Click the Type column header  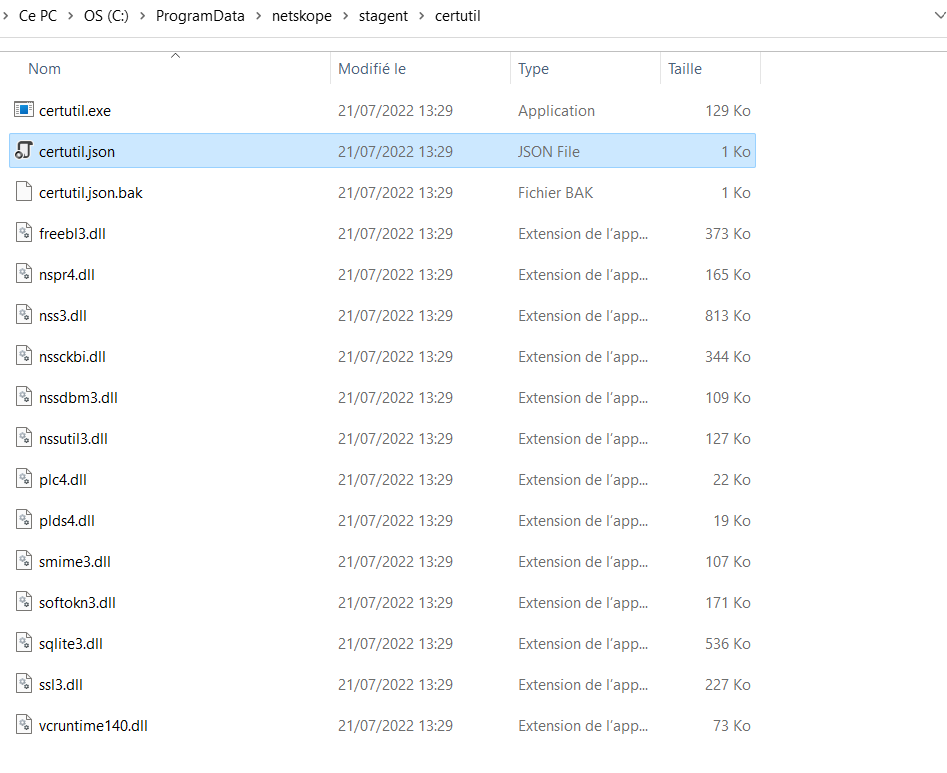tap(533, 68)
